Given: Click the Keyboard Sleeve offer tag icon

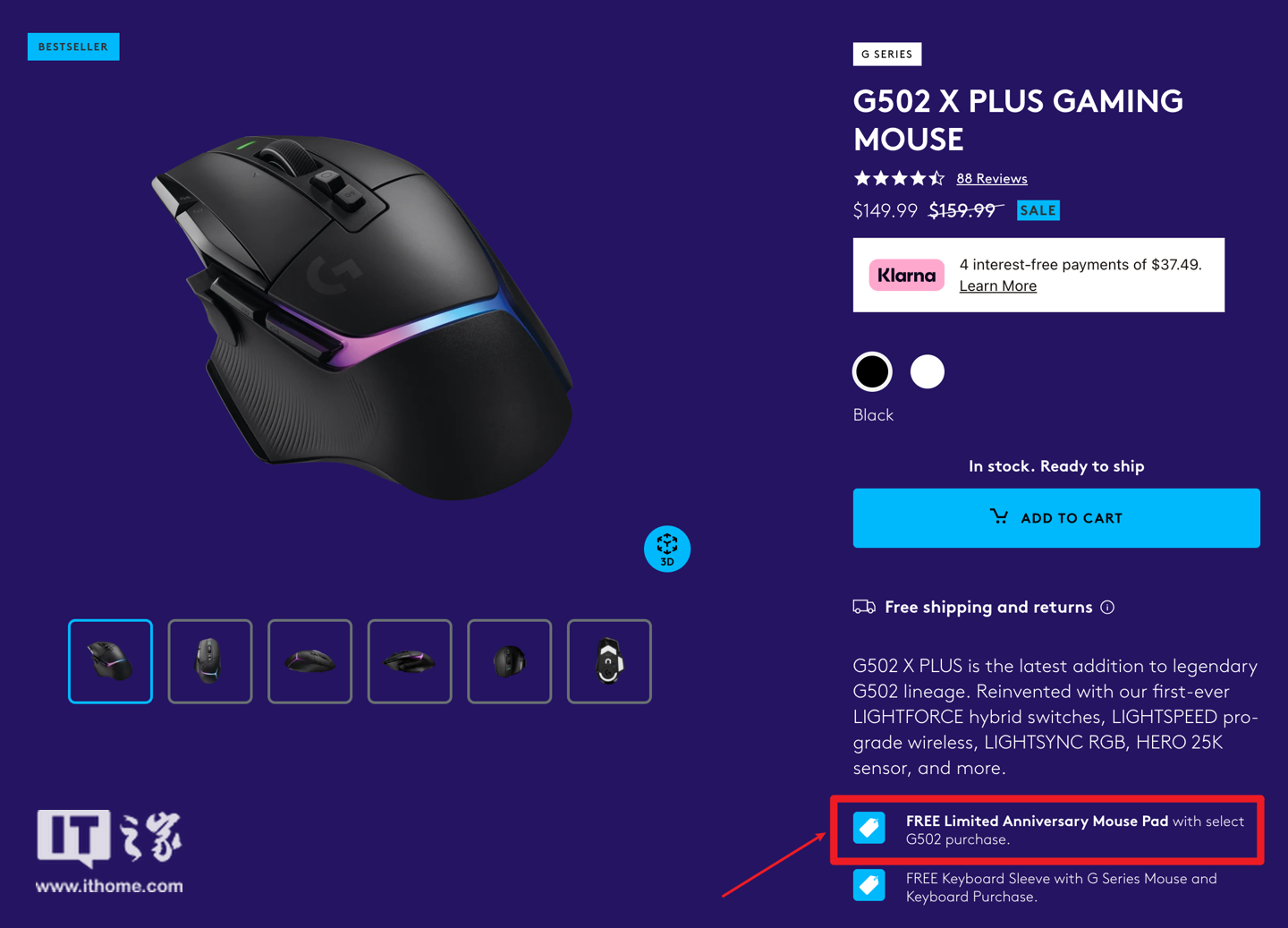Looking at the screenshot, I should [869, 886].
